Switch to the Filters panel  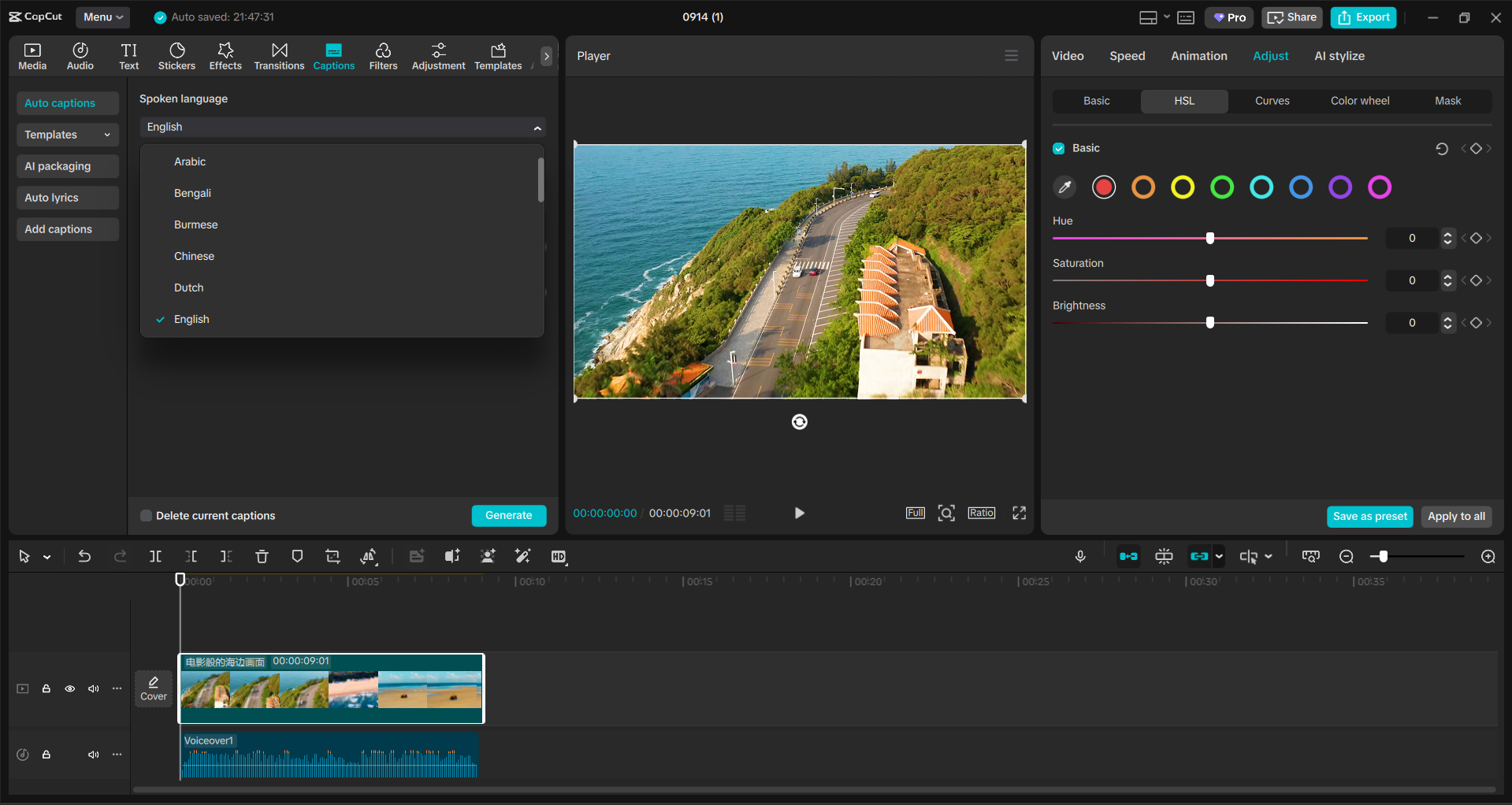coord(383,55)
